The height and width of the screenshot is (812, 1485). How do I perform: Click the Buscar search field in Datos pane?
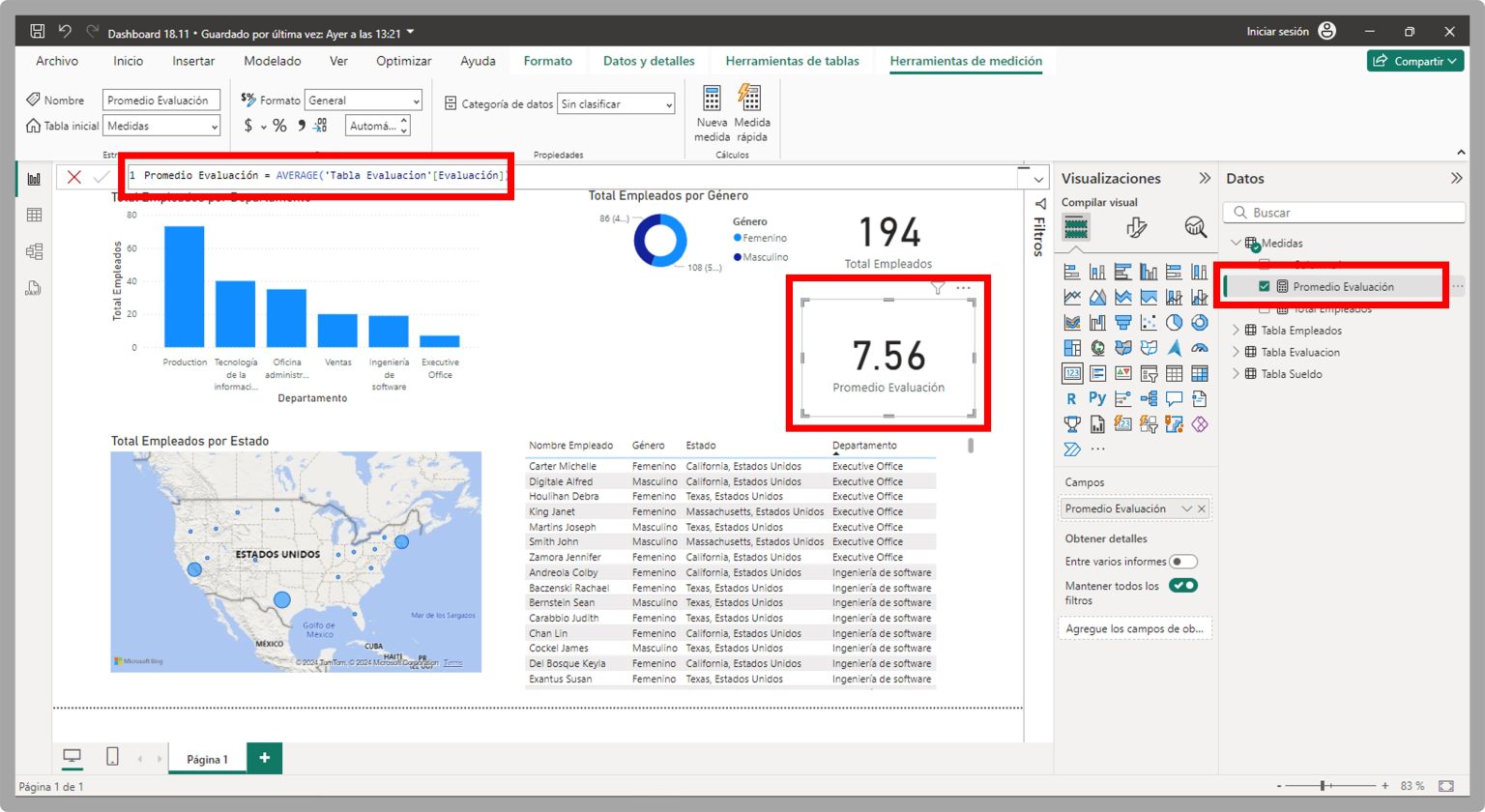pos(1344,212)
